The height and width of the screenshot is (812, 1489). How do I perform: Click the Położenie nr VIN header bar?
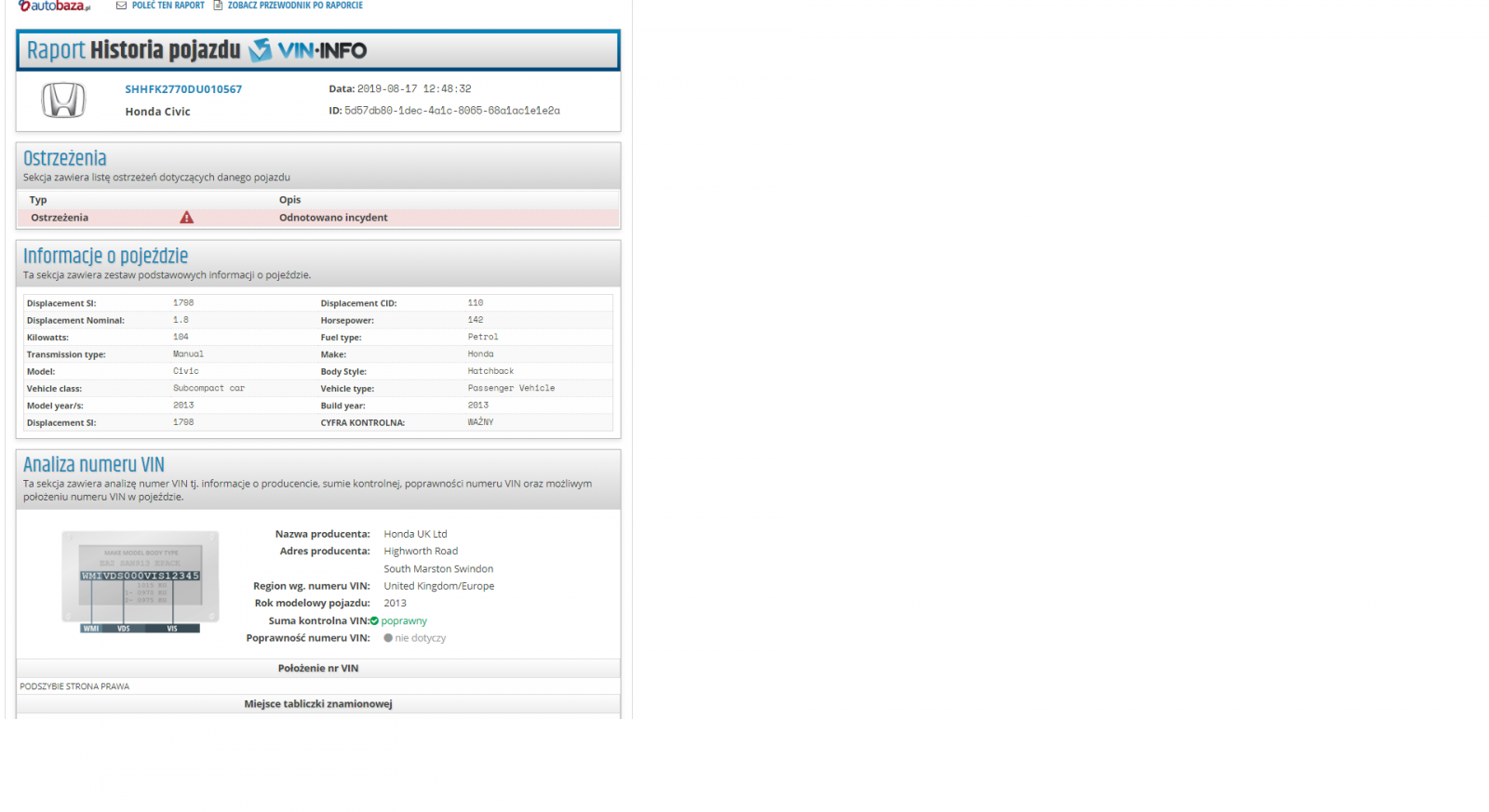click(x=317, y=668)
